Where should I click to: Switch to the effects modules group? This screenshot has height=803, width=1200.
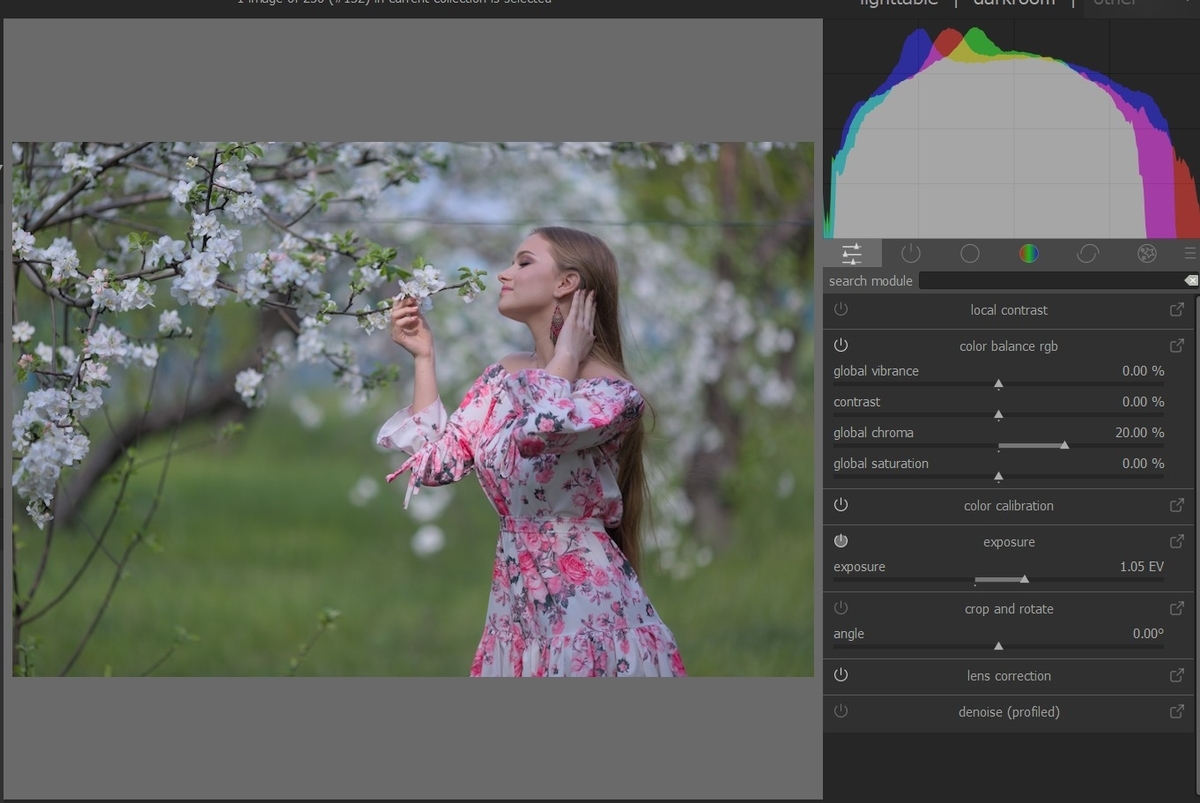click(x=1146, y=253)
